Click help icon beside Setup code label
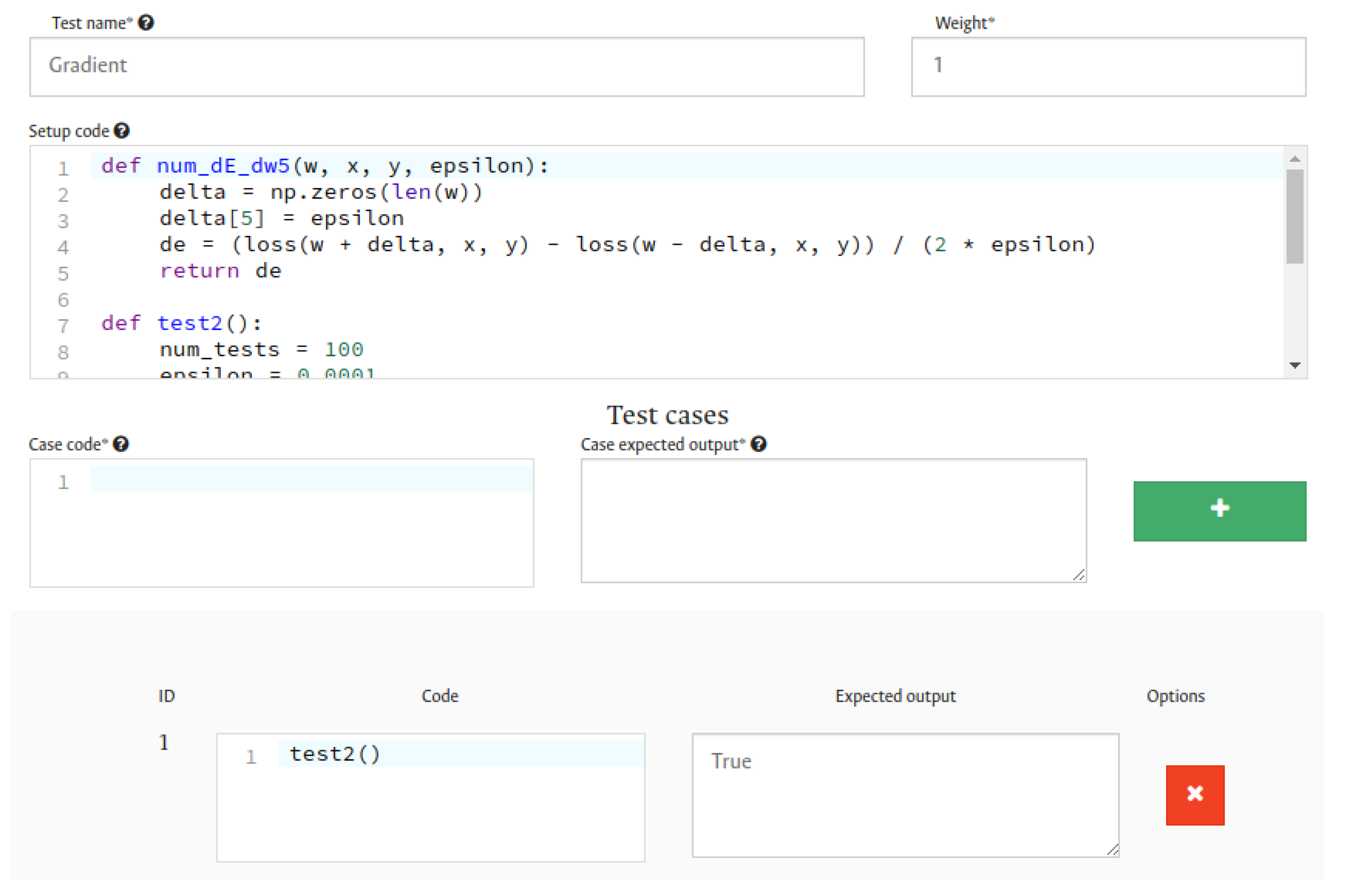 click(122, 131)
